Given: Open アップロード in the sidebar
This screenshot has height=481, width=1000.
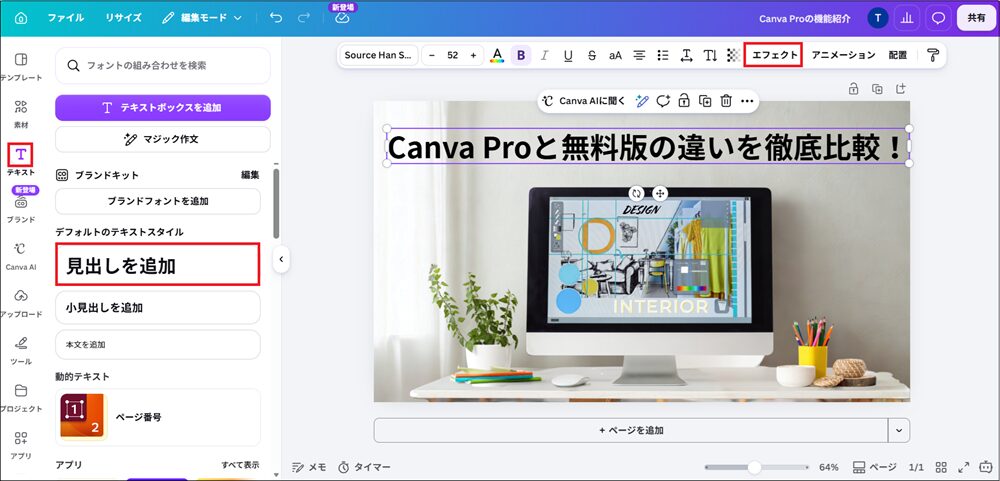Looking at the screenshot, I should [x=21, y=304].
